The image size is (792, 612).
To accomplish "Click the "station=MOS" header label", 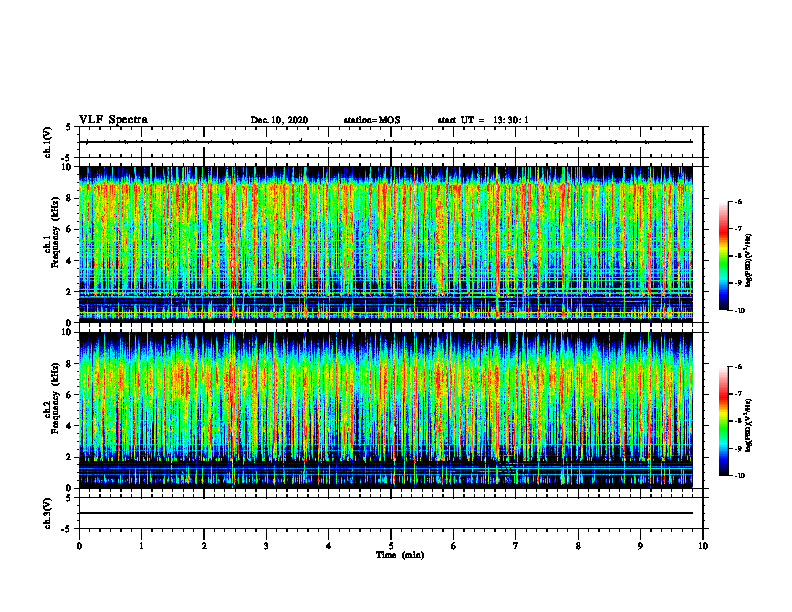I will [x=372, y=120].
